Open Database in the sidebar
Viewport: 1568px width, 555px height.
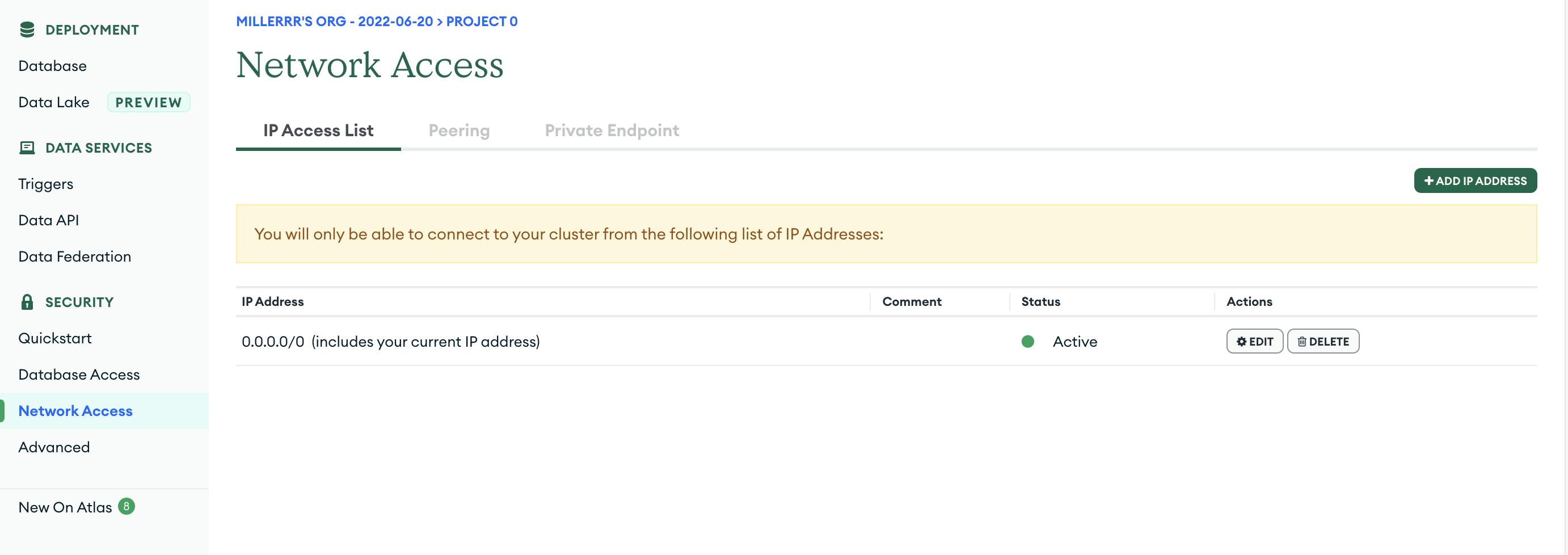tap(52, 66)
